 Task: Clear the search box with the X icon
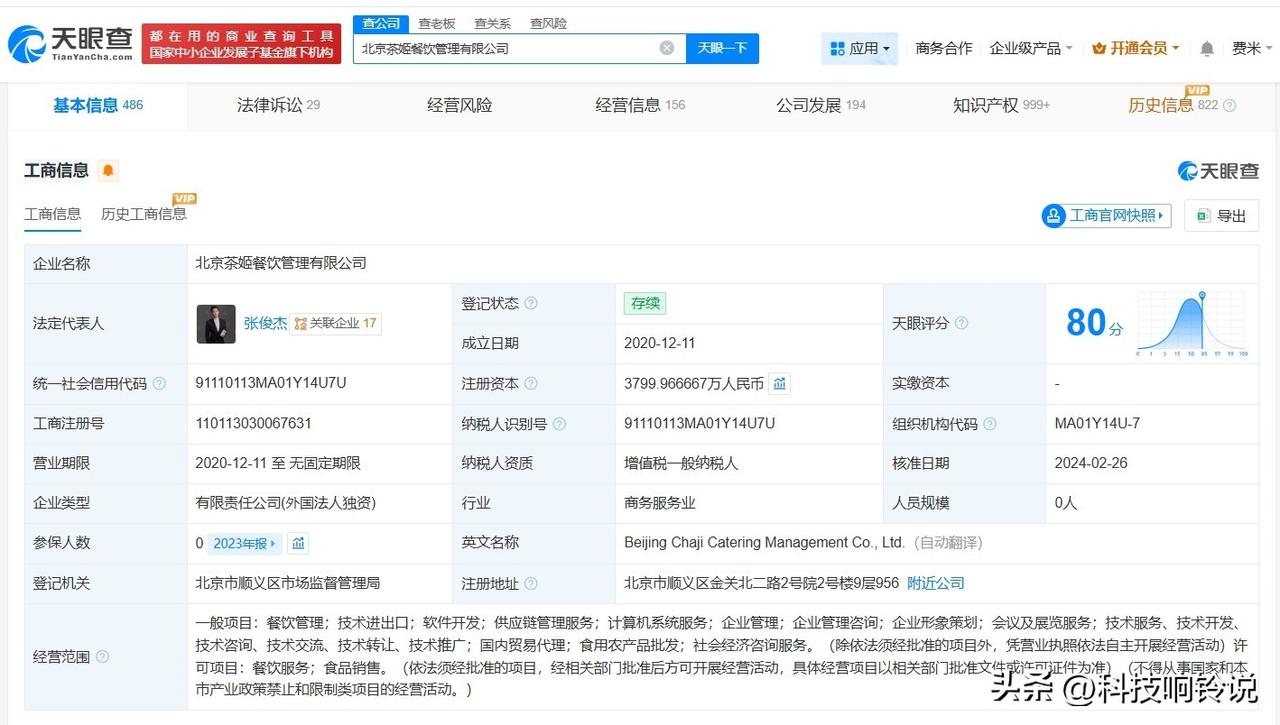[x=667, y=48]
